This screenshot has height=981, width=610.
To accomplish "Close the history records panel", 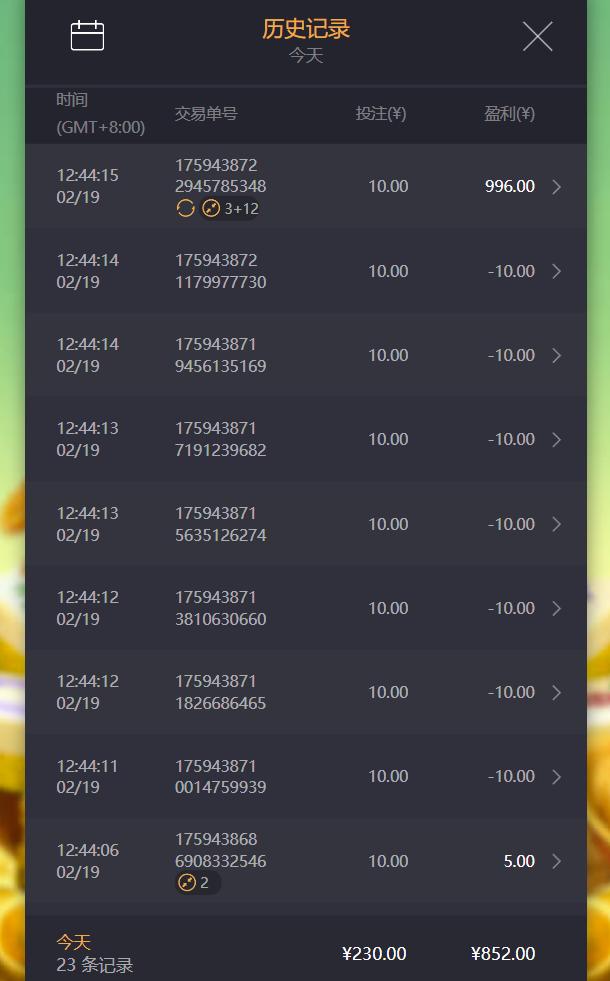I will (537, 37).
